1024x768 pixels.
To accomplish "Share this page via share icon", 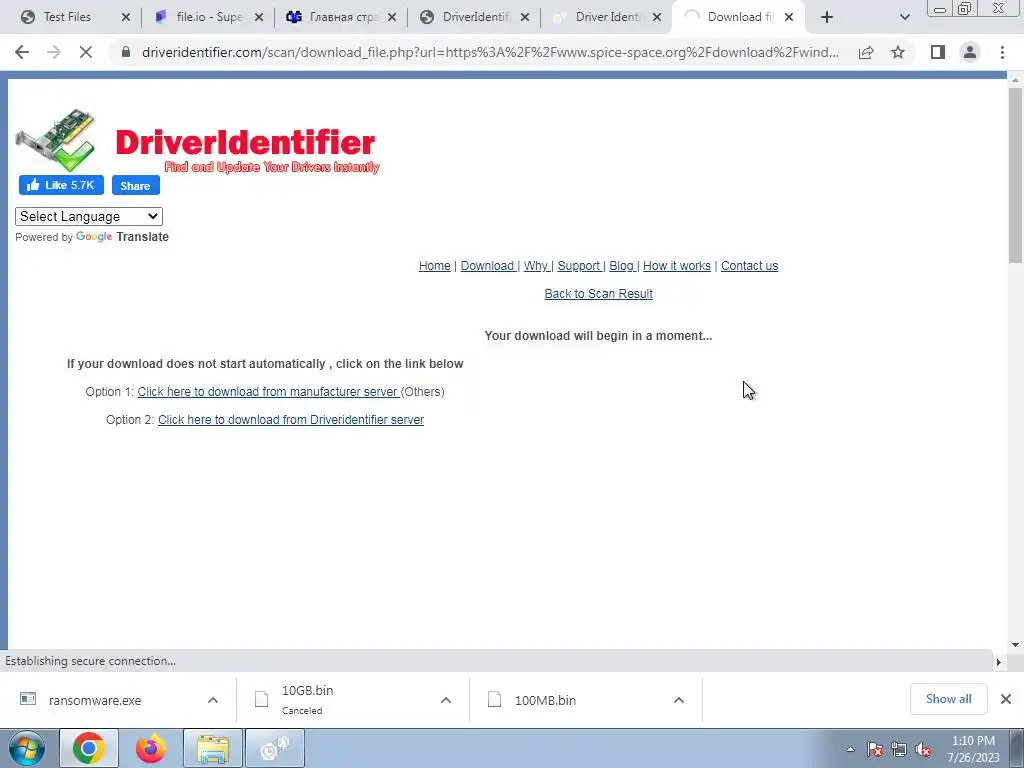I will pos(866,52).
